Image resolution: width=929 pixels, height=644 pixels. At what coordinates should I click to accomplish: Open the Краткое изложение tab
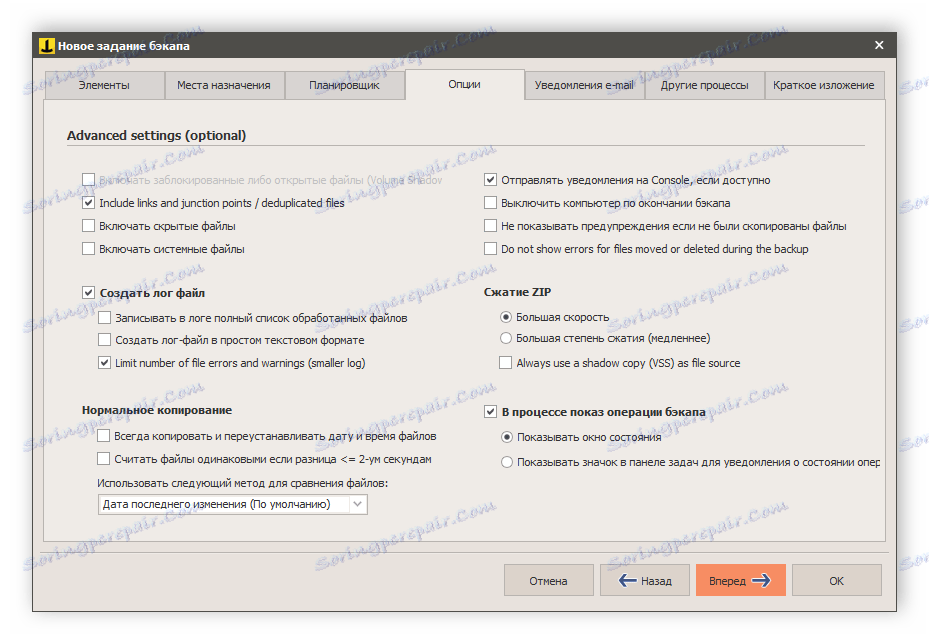(824, 85)
